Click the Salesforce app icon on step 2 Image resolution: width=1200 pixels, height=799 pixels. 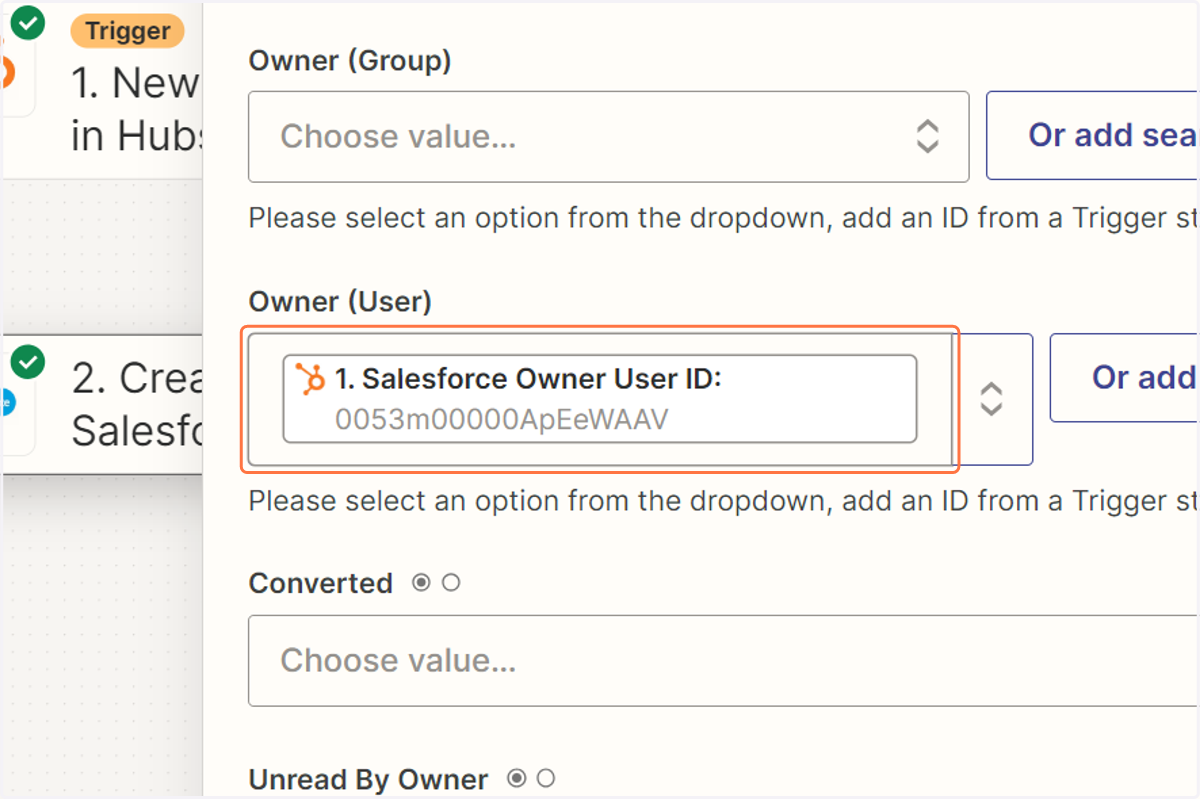tap(8, 402)
